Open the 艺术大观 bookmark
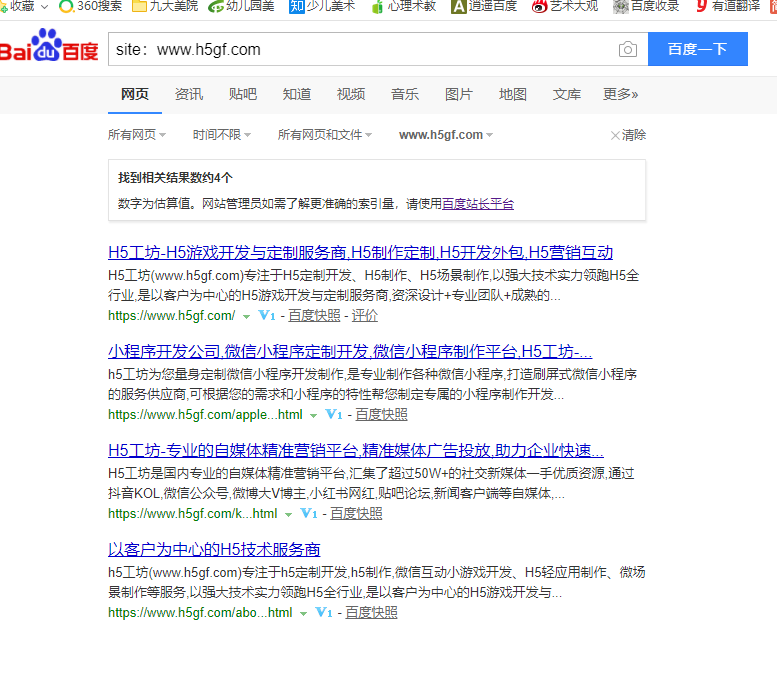Screen dimensions: 777x674 565,6
